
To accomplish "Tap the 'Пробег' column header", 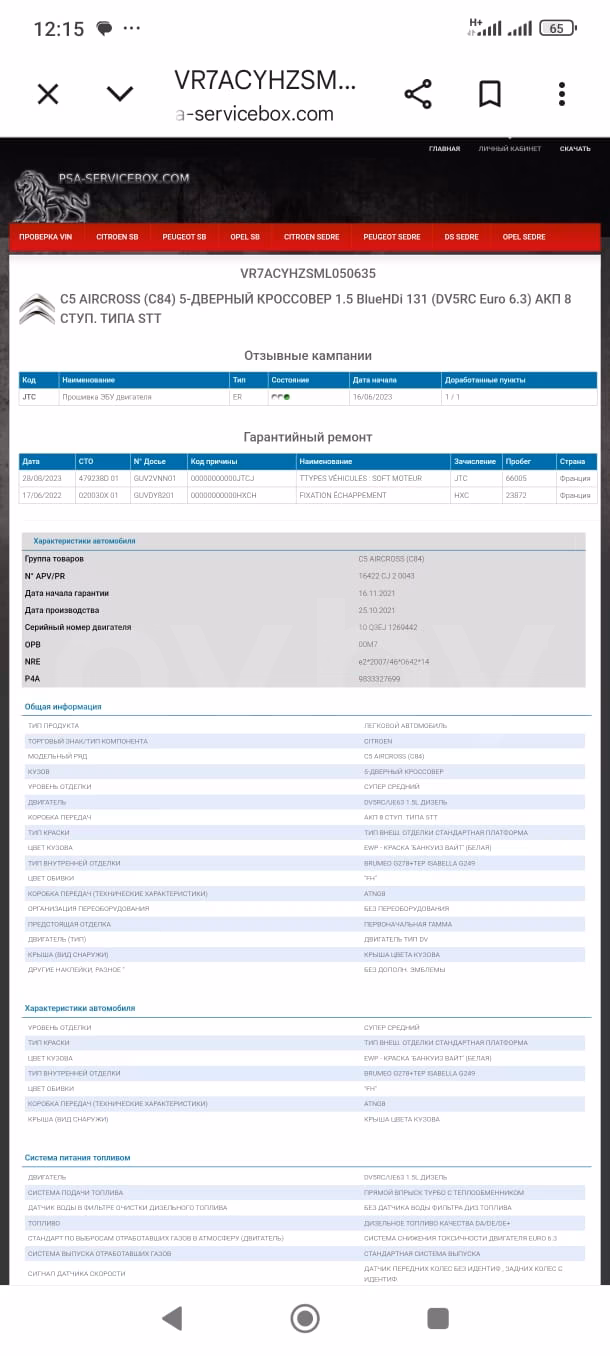I will (x=518, y=461).
